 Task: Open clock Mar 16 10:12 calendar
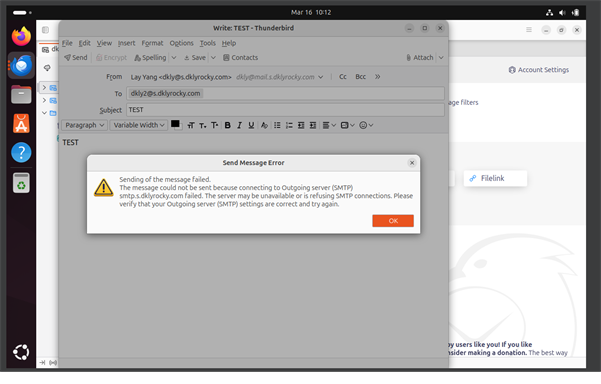point(311,12)
